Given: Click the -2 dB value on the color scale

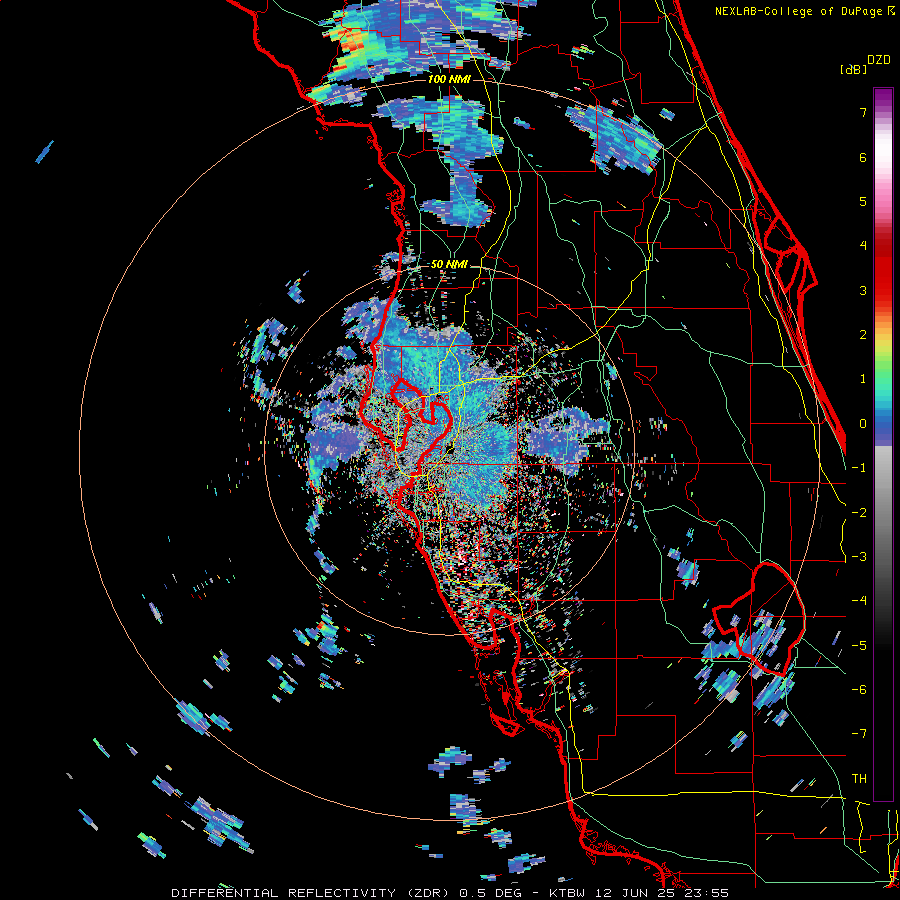Looking at the screenshot, I should click(859, 513).
